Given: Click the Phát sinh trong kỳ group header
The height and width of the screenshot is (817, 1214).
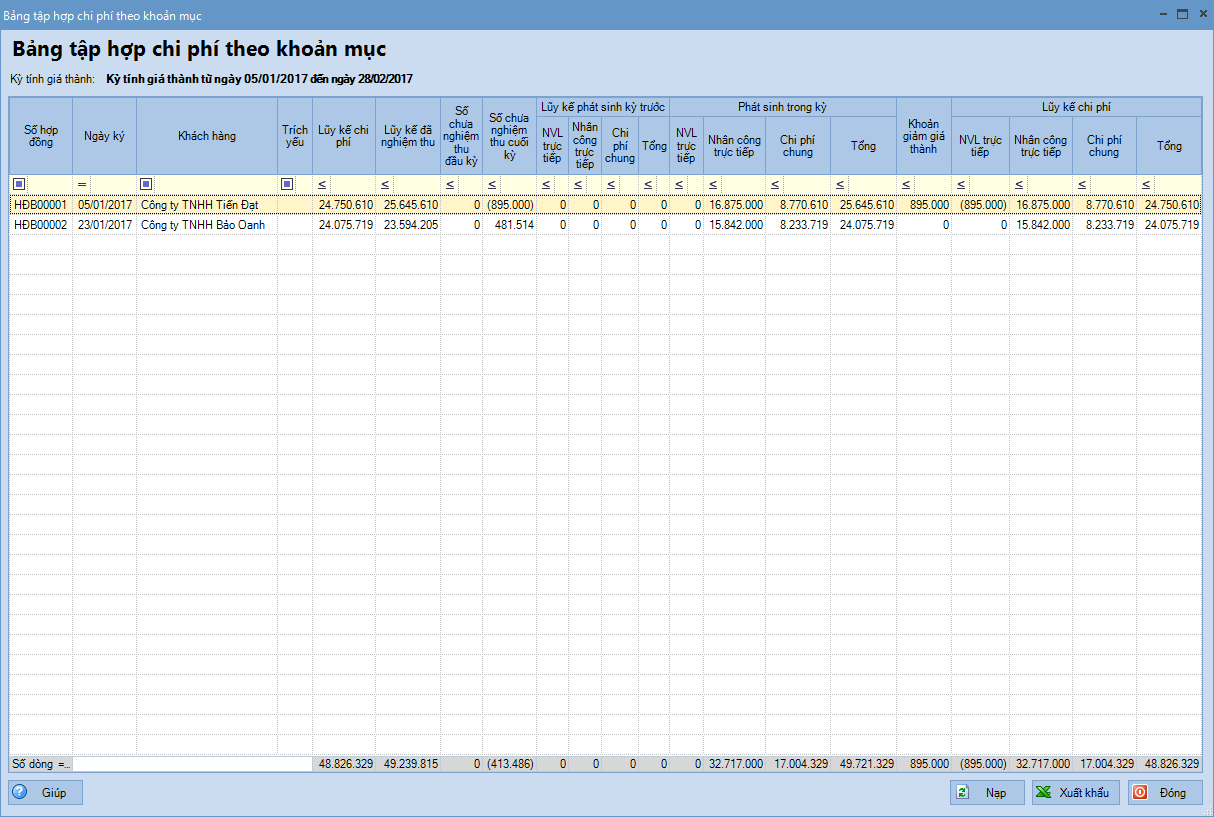Looking at the screenshot, I should click(x=782, y=106).
